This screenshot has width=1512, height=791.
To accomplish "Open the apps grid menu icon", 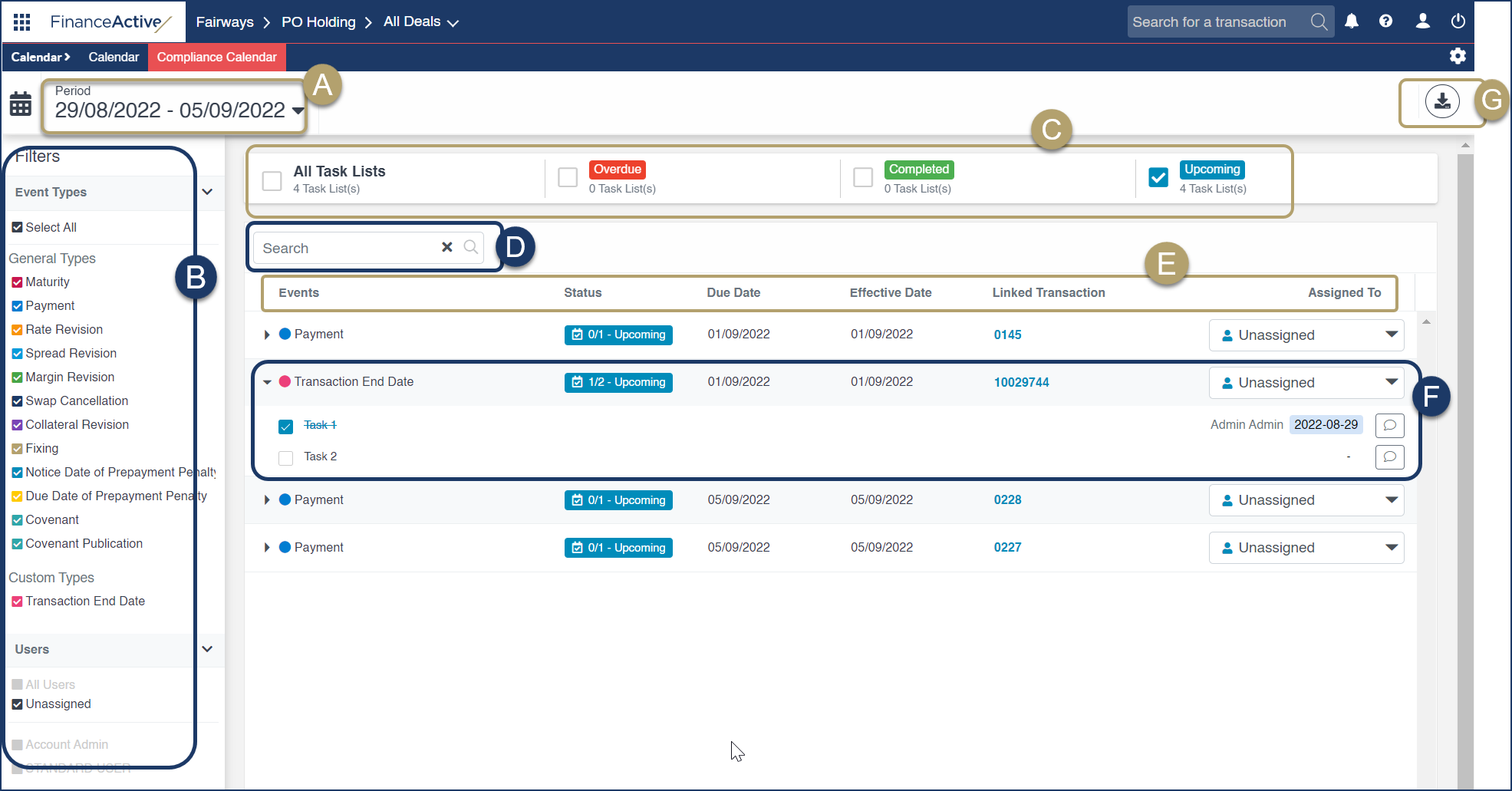I will [x=22, y=21].
